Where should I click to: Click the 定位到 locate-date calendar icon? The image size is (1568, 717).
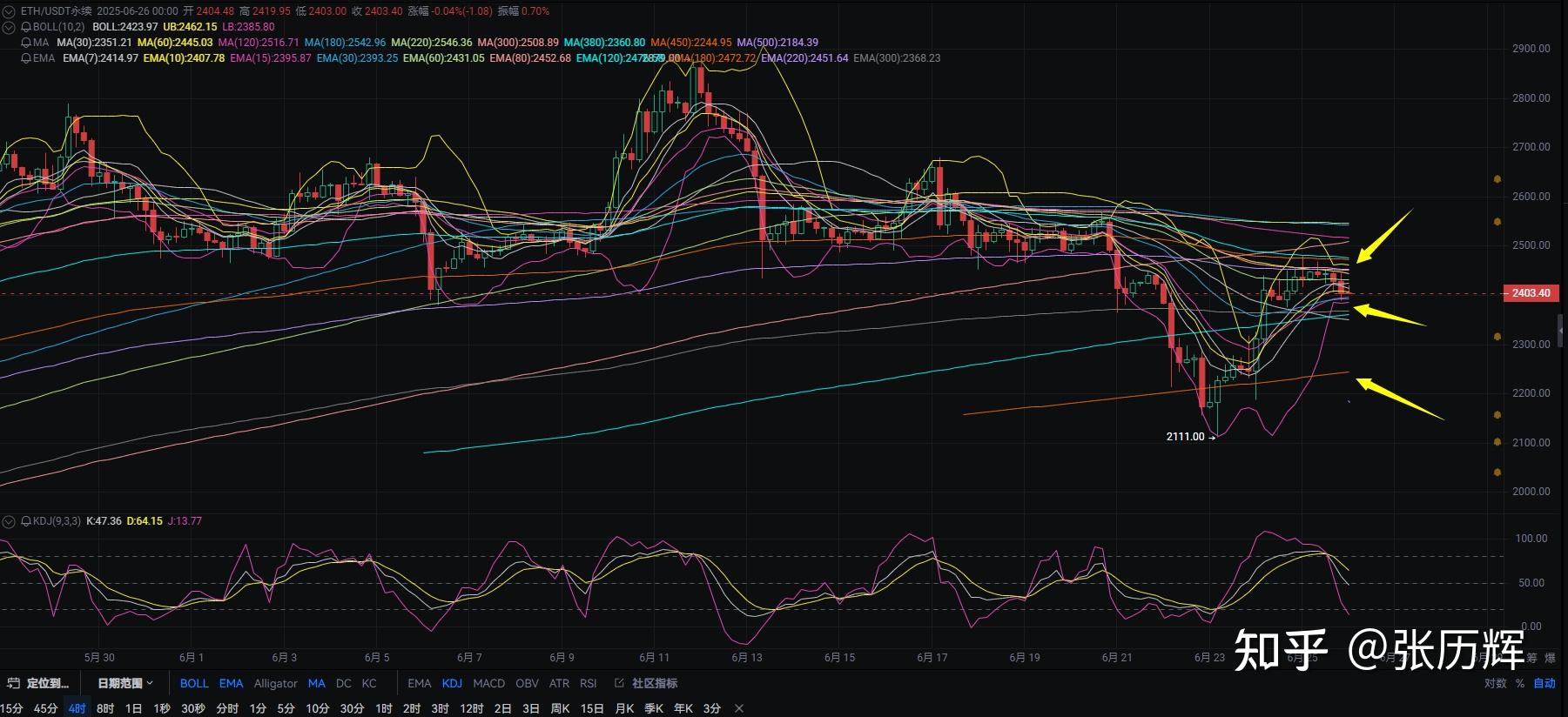click(13, 683)
